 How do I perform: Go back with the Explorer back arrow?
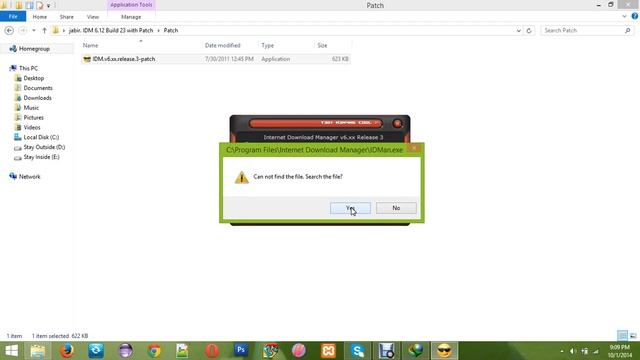point(9,31)
